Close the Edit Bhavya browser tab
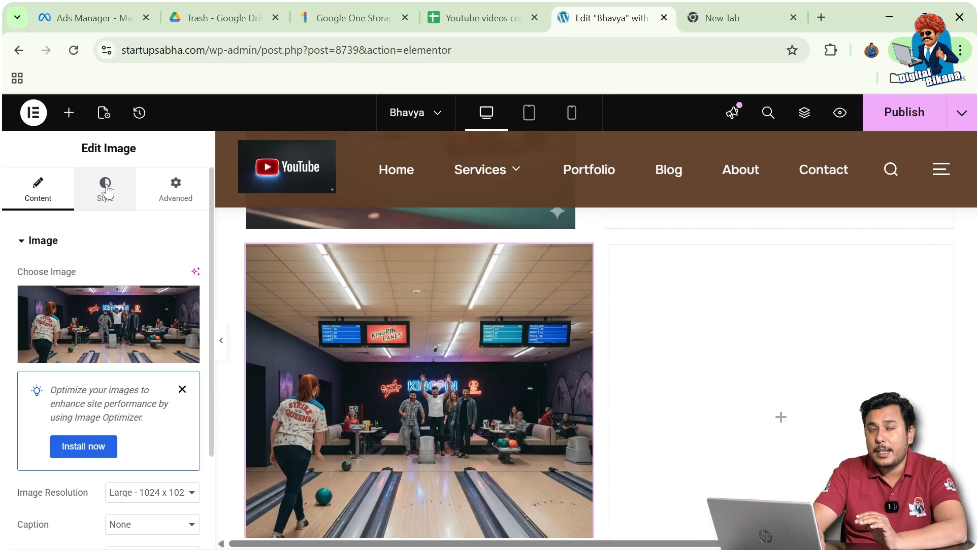Viewport: 978px width, 552px height. 664,17
